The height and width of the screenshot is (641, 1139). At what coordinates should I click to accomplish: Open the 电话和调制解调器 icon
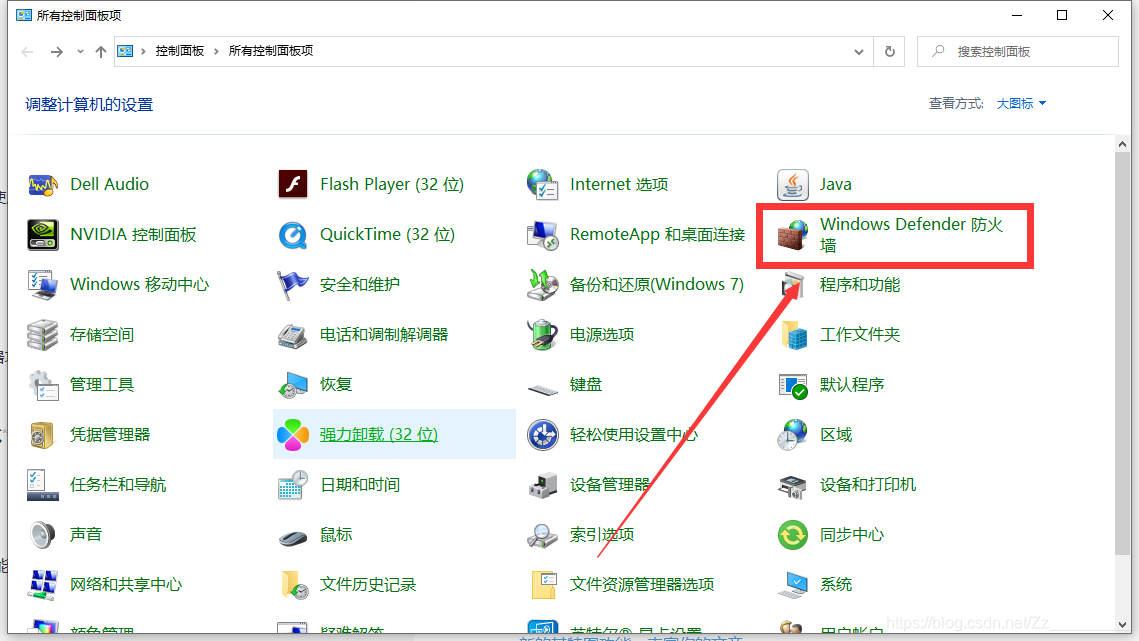(x=293, y=335)
